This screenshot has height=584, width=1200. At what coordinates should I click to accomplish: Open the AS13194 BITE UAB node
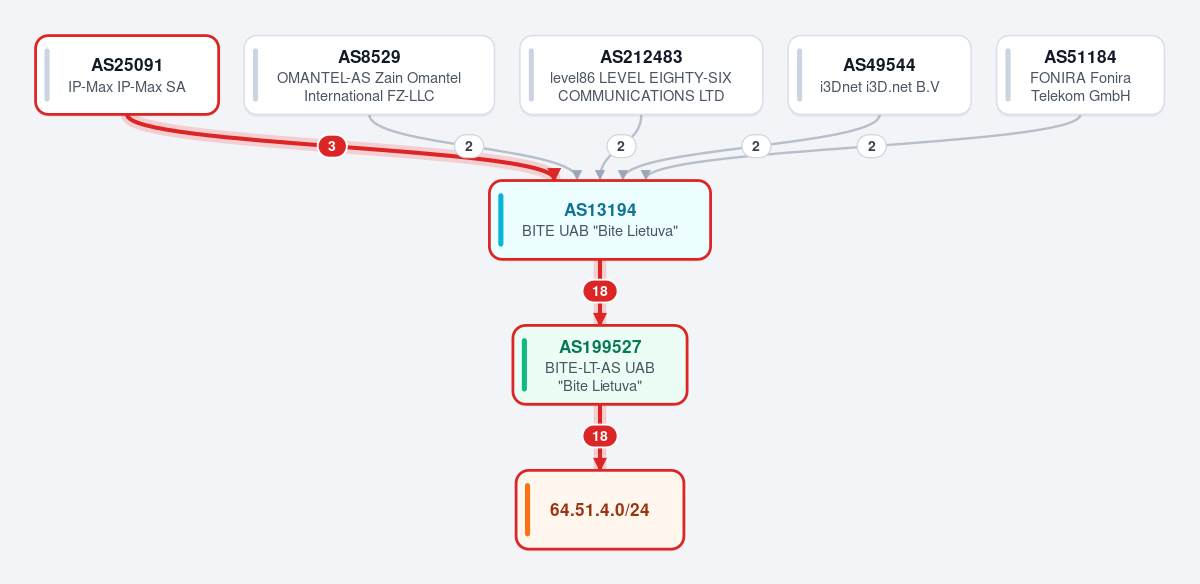[600, 220]
